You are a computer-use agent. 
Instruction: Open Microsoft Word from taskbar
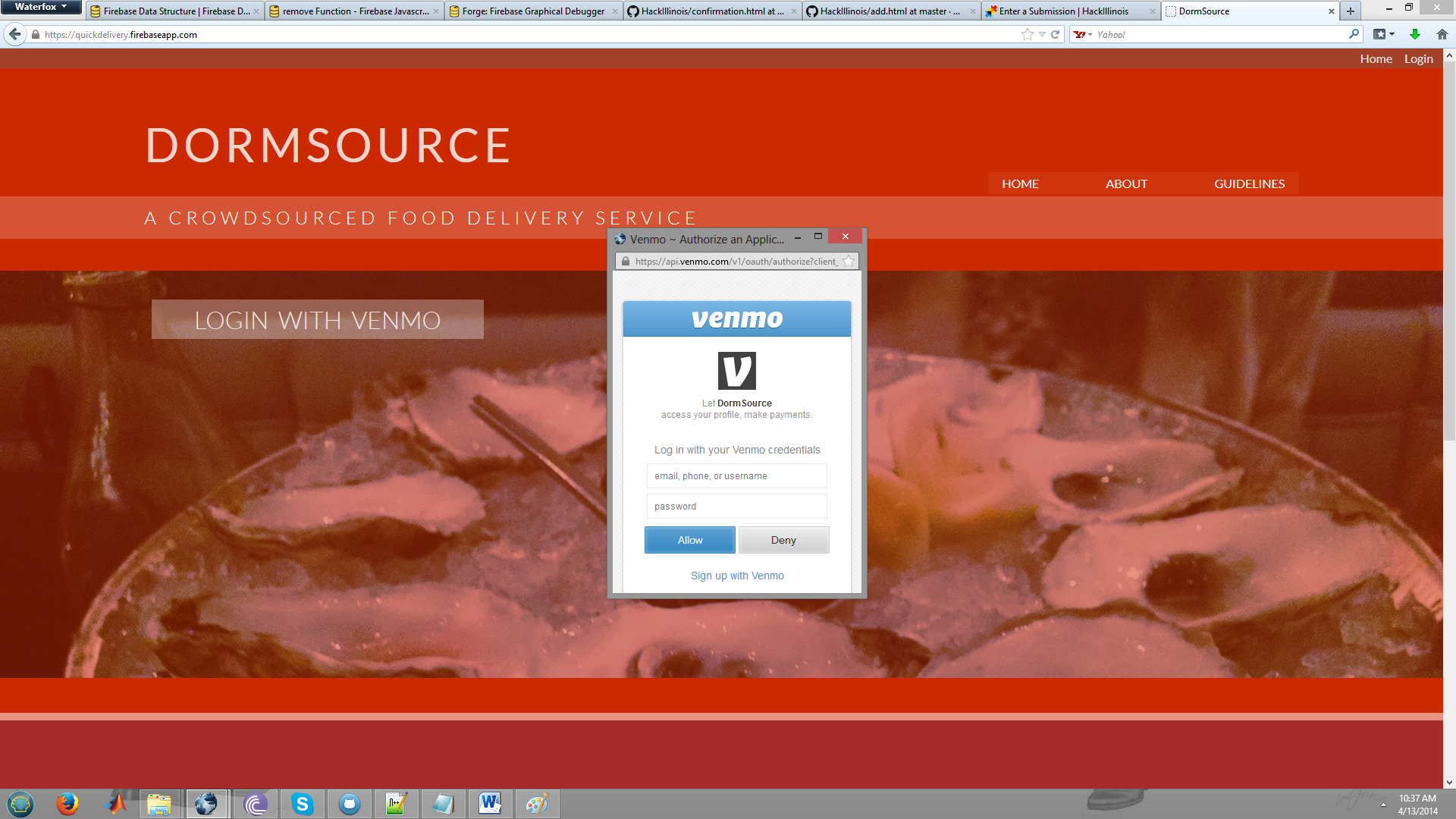coord(490,804)
